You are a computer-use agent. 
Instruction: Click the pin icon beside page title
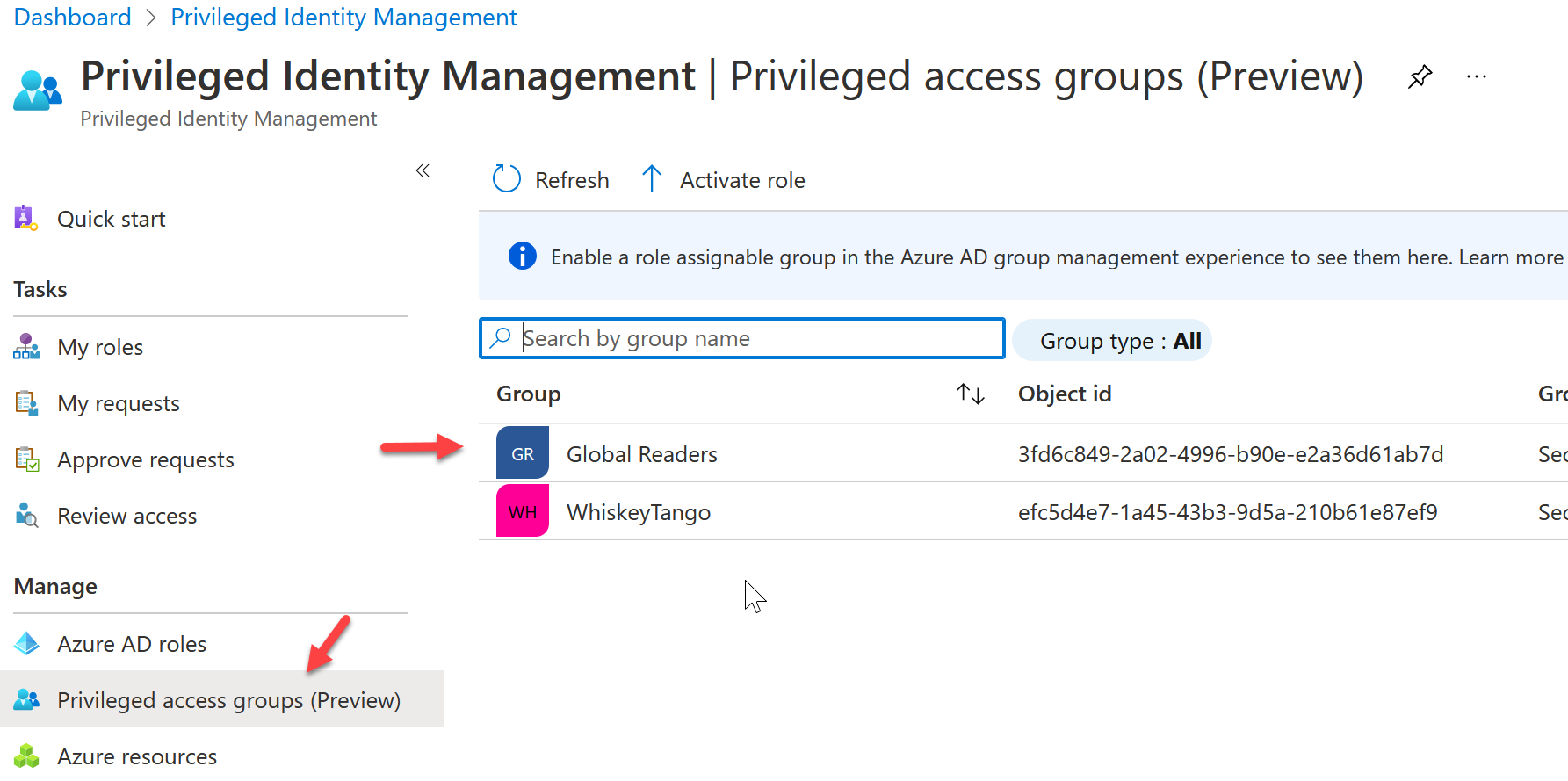click(1420, 77)
